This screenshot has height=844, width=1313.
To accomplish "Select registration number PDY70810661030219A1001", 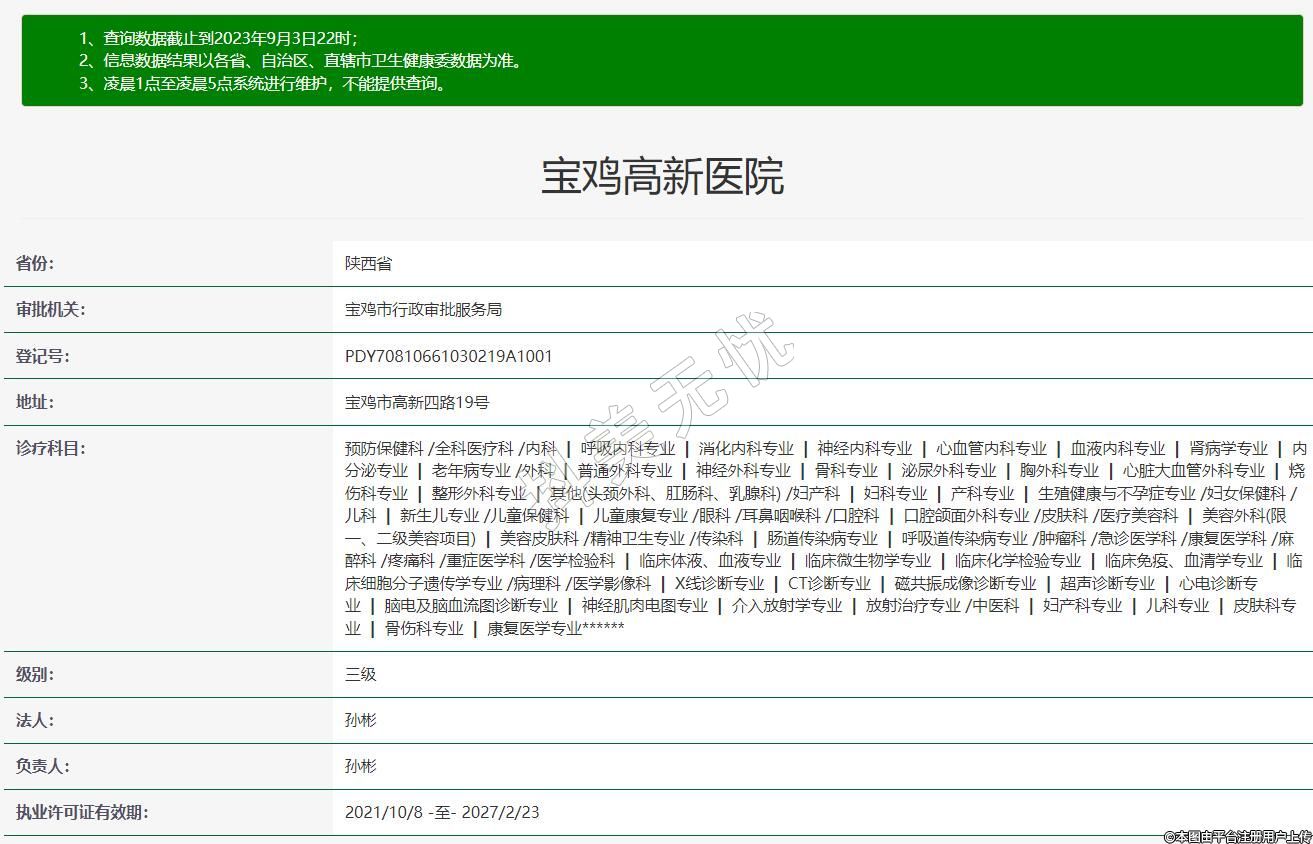I will [x=448, y=356].
